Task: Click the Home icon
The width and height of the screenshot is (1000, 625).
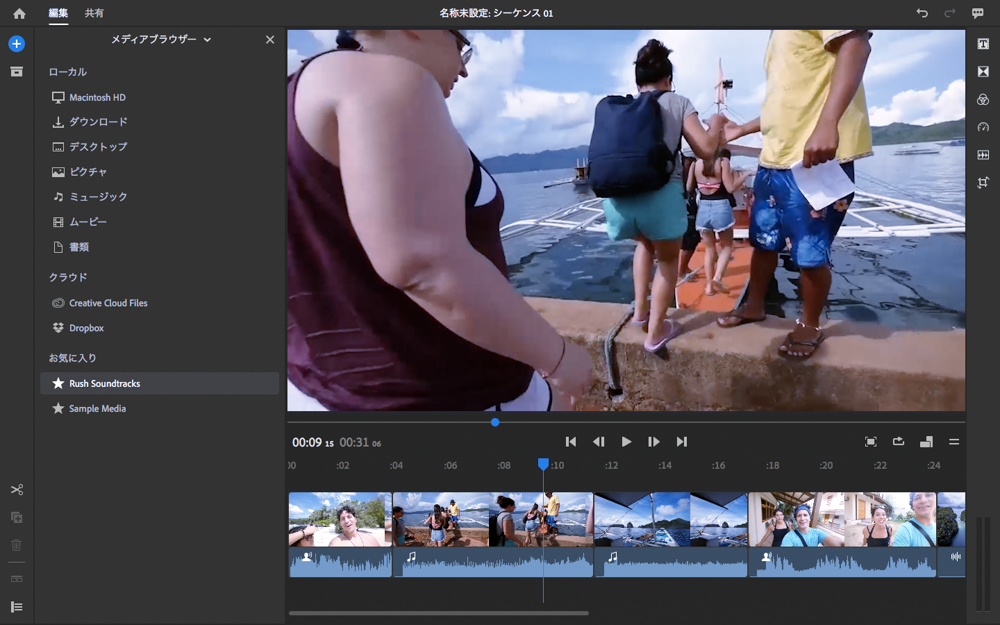Action: pos(19,13)
